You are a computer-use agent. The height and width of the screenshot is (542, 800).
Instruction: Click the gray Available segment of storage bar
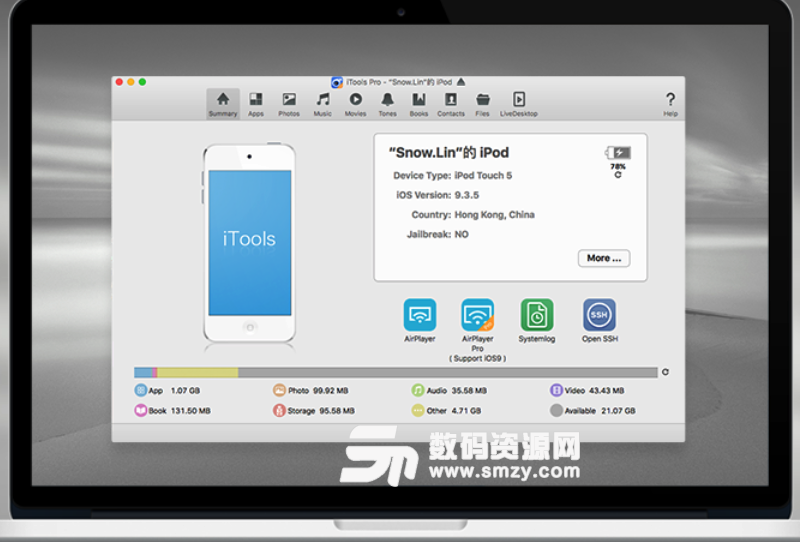point(447,373)
